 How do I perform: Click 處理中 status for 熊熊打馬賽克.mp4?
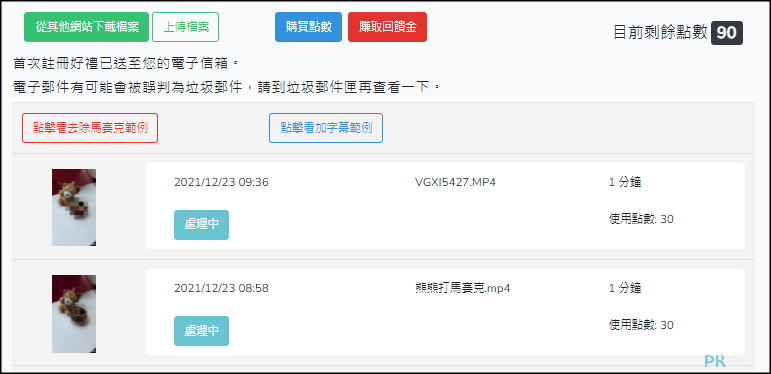[x=201, y=331]
